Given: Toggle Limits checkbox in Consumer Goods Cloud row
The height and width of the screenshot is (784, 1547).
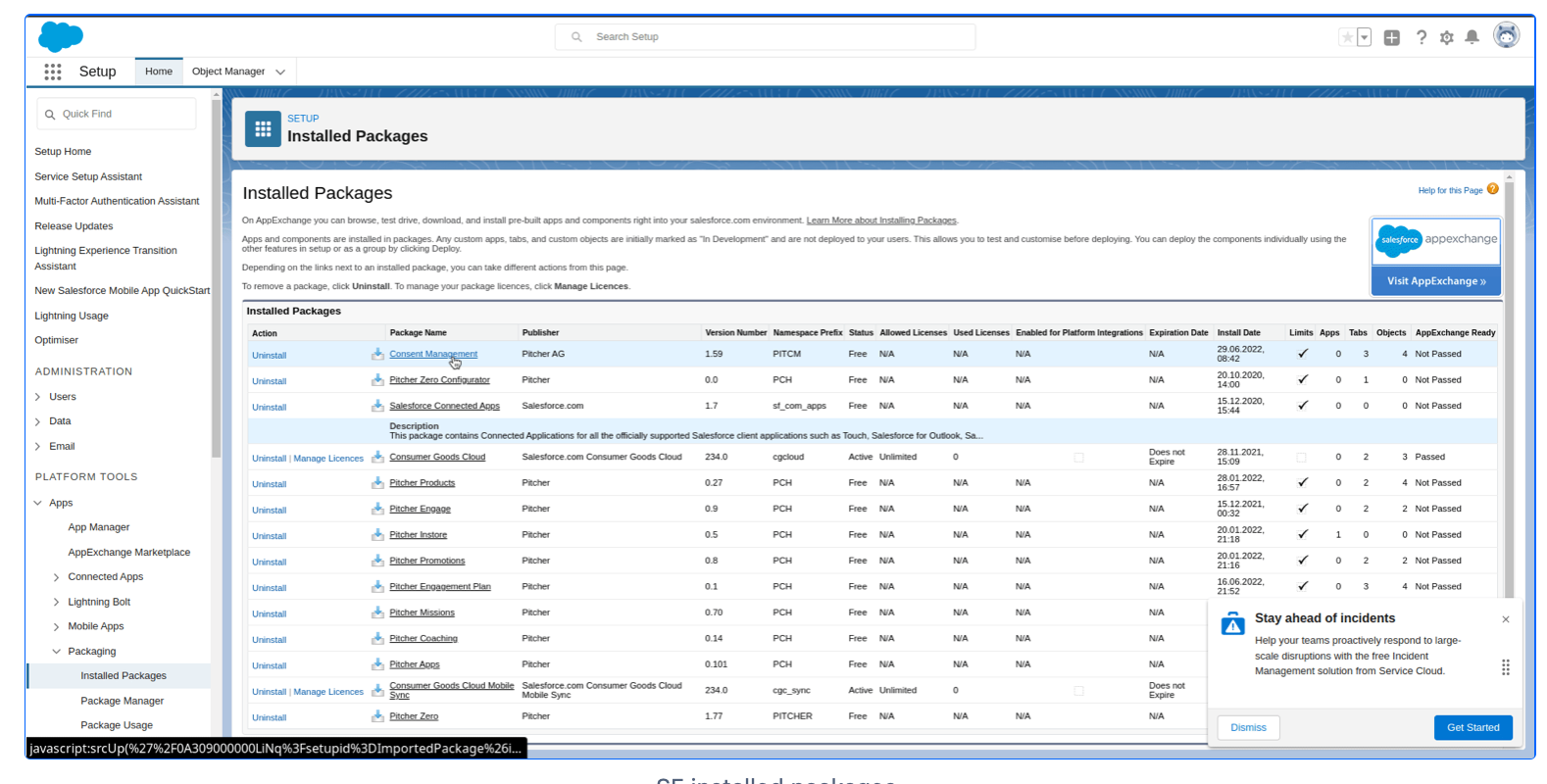Looking at the screenshot, I should pos(1301,458).
